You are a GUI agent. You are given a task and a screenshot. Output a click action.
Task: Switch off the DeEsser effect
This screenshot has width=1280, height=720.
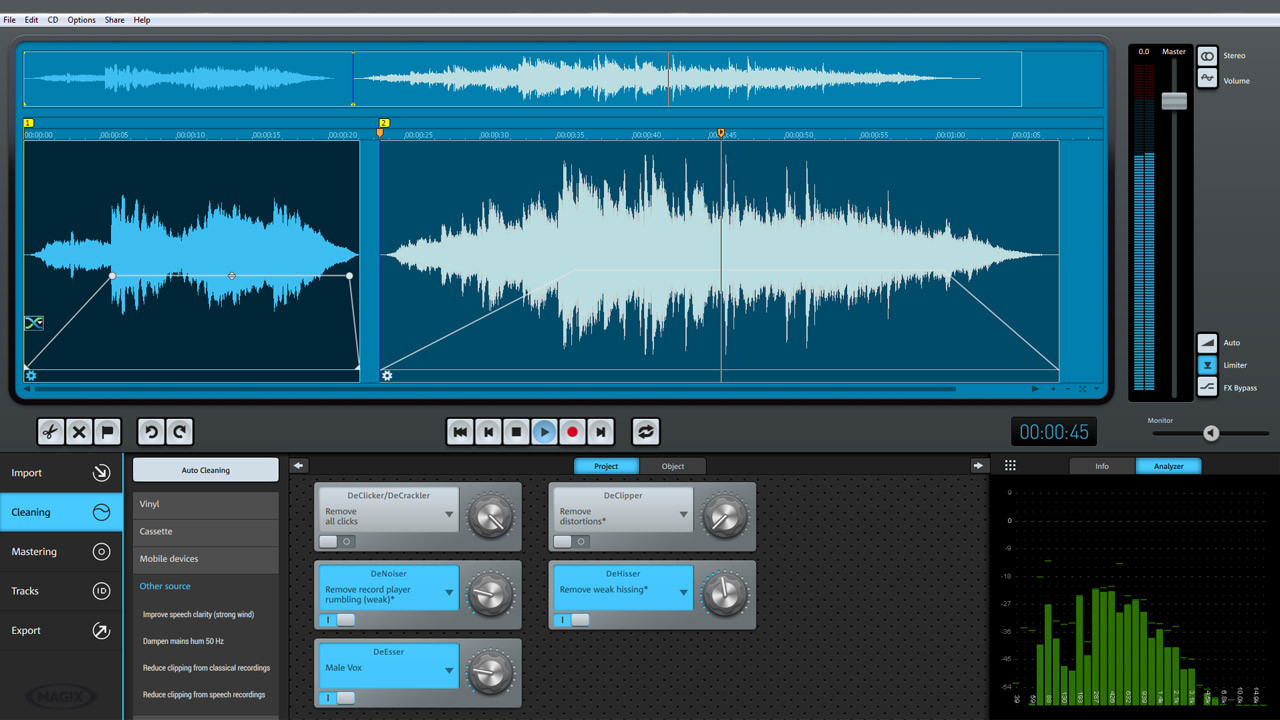337,698
